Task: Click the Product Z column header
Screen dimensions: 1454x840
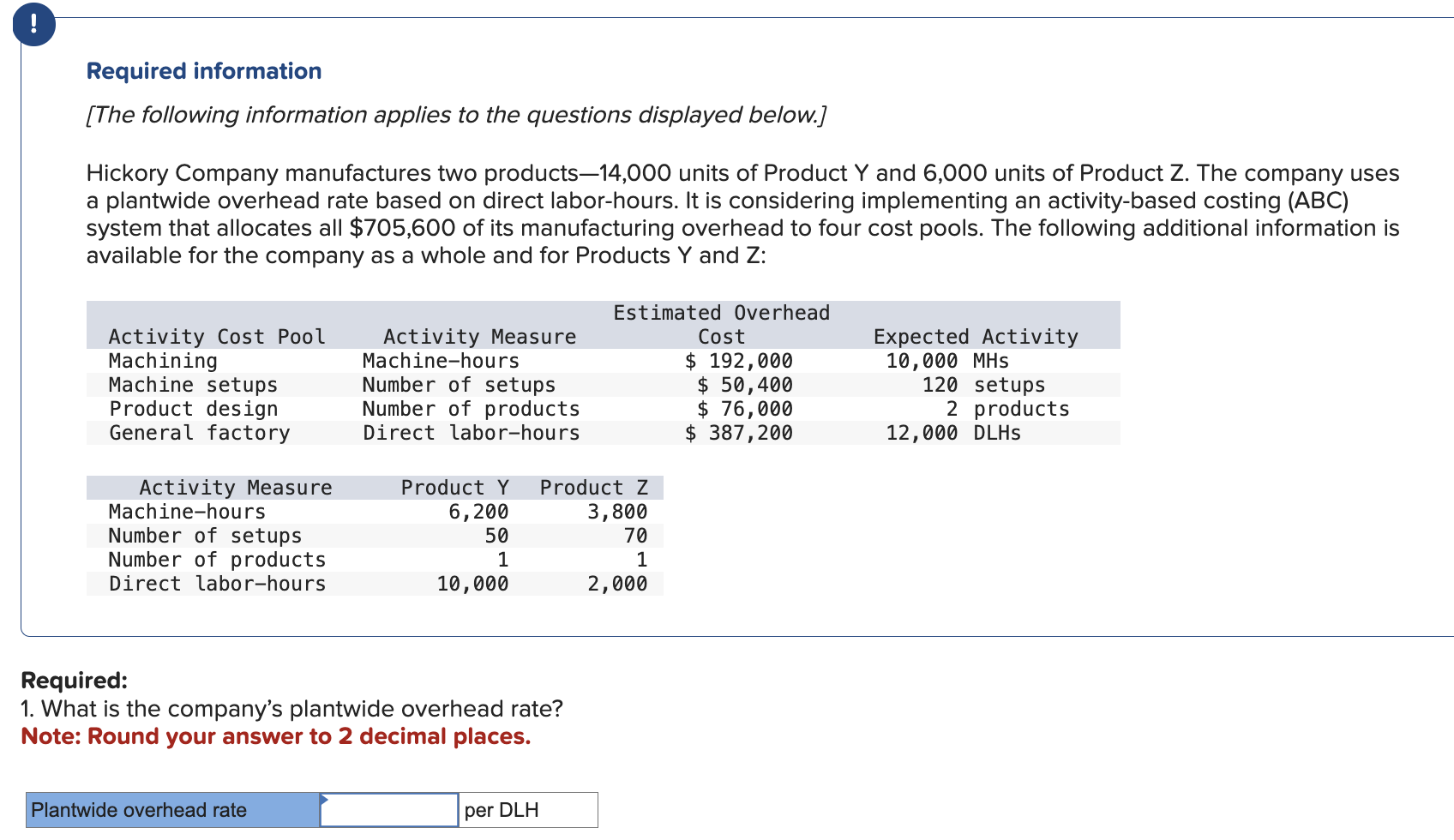Action: pyautogui.click(x=594, y=487)
